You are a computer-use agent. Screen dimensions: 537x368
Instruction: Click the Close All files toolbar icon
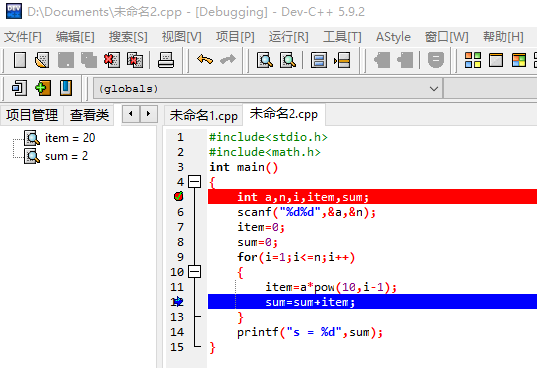pos(135,61)
